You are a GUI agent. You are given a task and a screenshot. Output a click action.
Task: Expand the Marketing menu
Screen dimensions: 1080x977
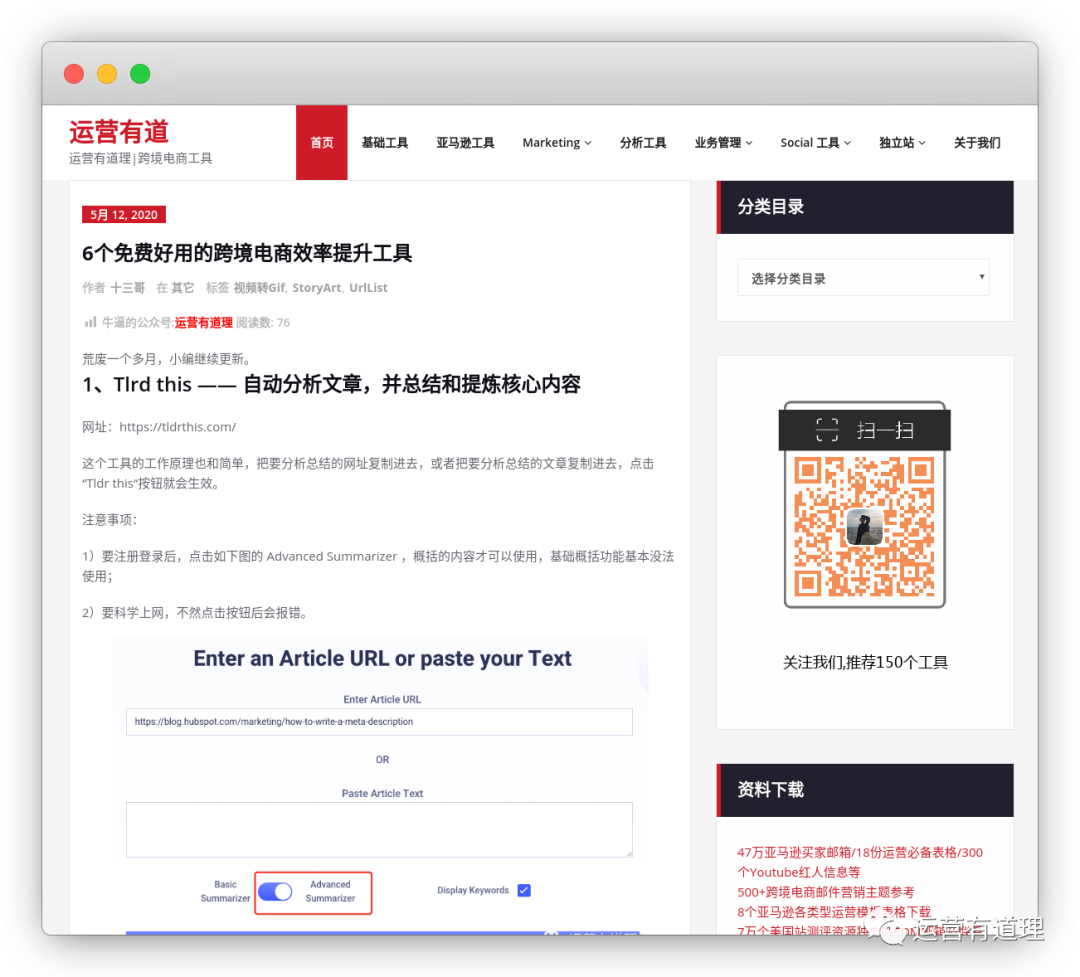556,143
